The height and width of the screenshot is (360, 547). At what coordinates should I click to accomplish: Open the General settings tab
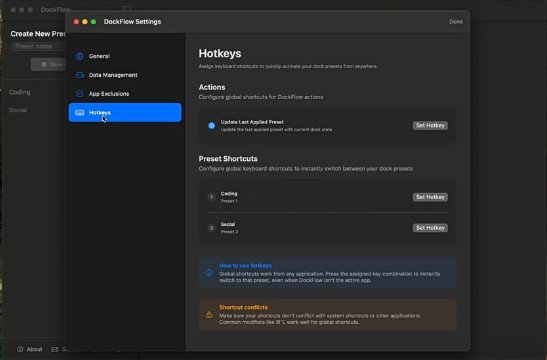point(125,56)
